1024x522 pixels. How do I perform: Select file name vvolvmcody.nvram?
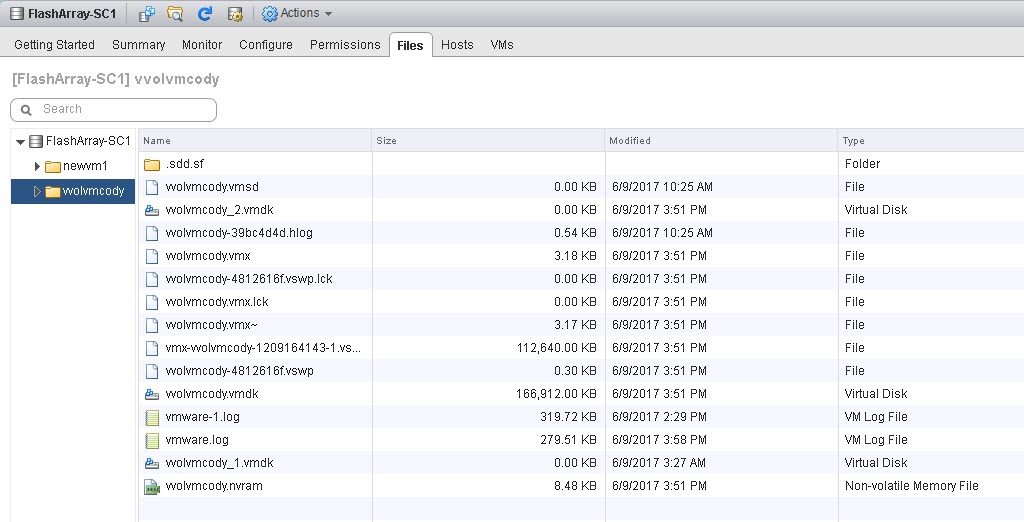point(214,486)
